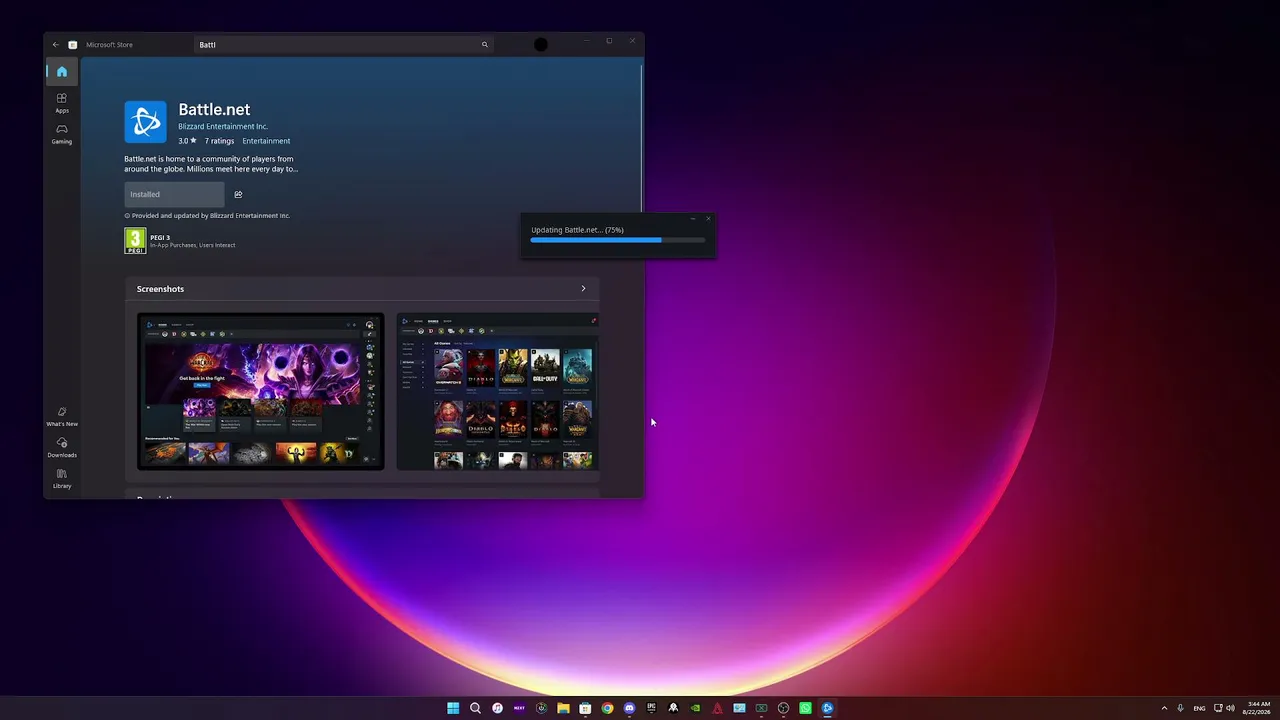Show hidden system tray icons

(1164, 708)
